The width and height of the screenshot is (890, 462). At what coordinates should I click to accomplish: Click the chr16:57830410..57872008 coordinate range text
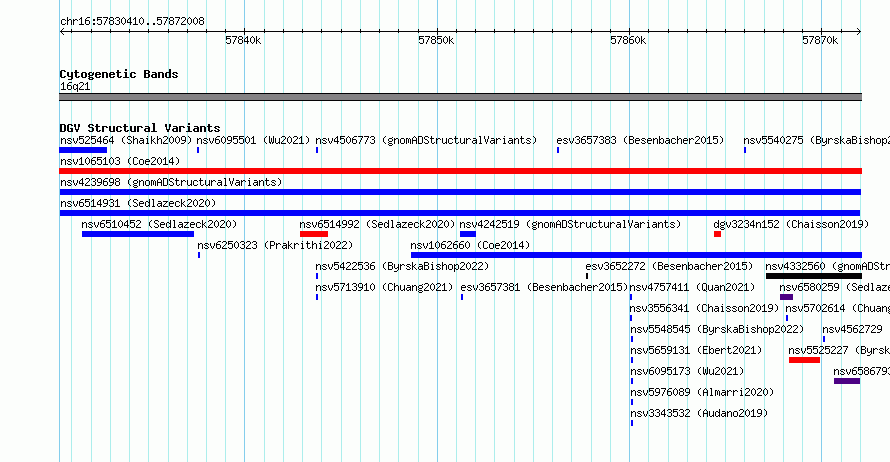pyautogui.click(x=132, y=22)
